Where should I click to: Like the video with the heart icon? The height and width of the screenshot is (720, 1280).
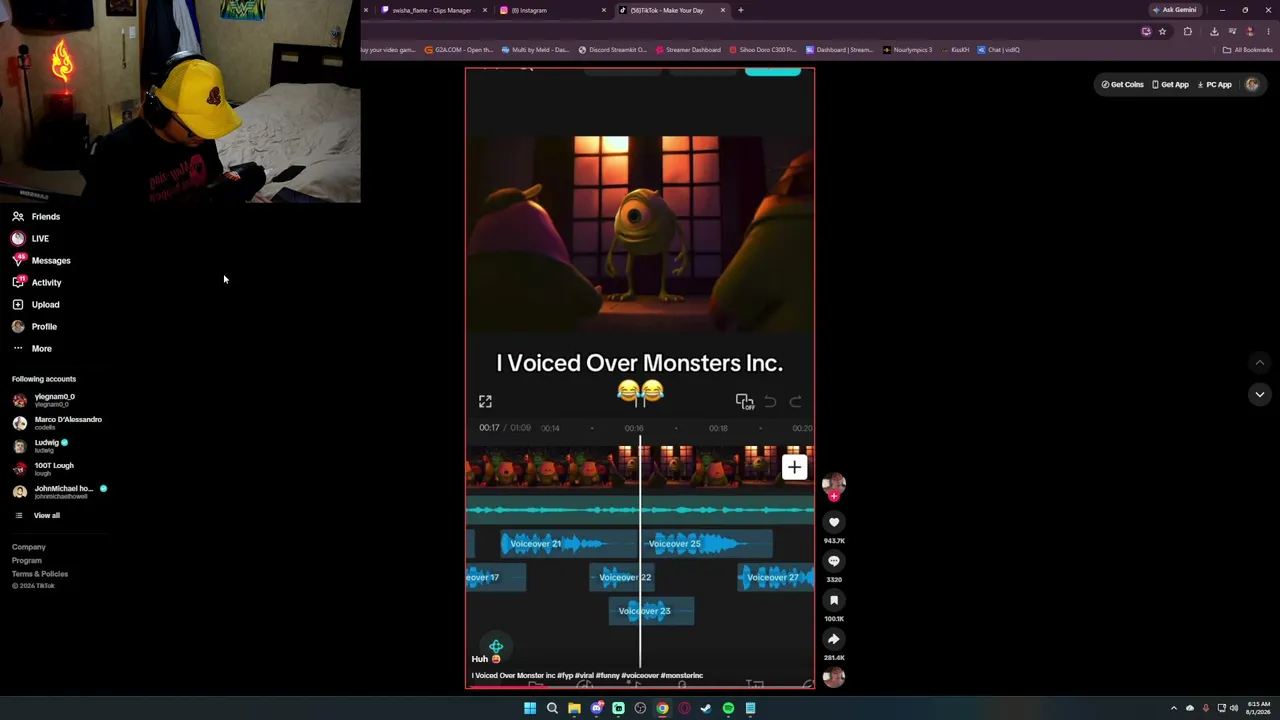click(x=834, y=522)
